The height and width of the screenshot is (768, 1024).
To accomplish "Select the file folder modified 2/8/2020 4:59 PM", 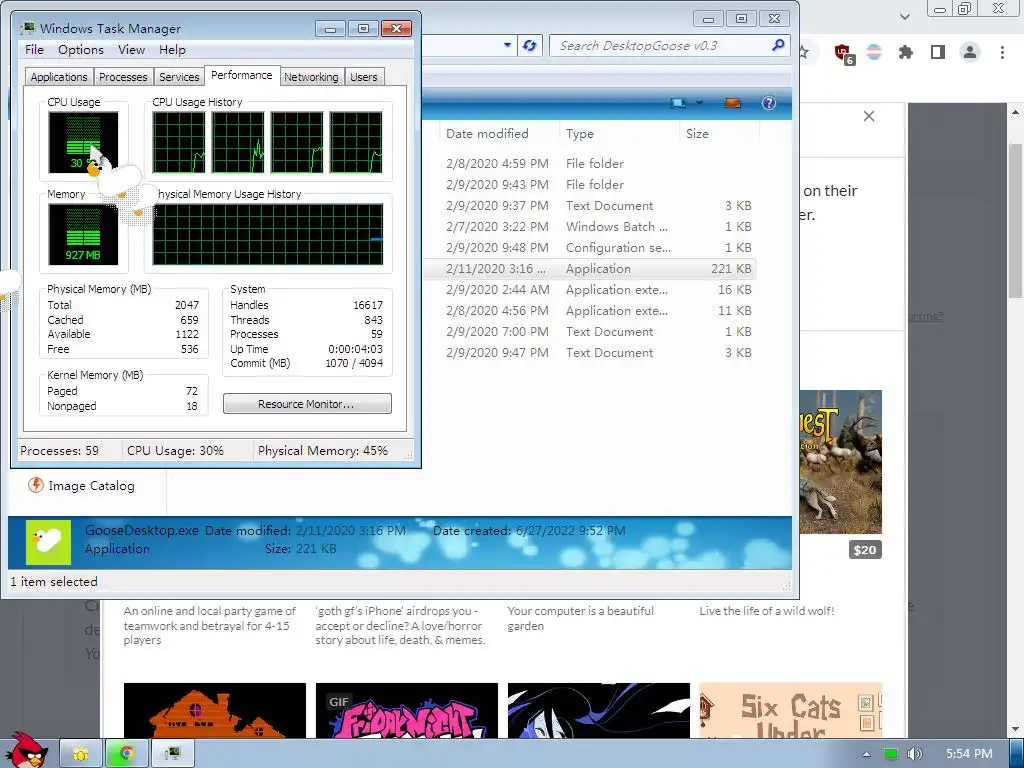I will click(x=589, y=163).
